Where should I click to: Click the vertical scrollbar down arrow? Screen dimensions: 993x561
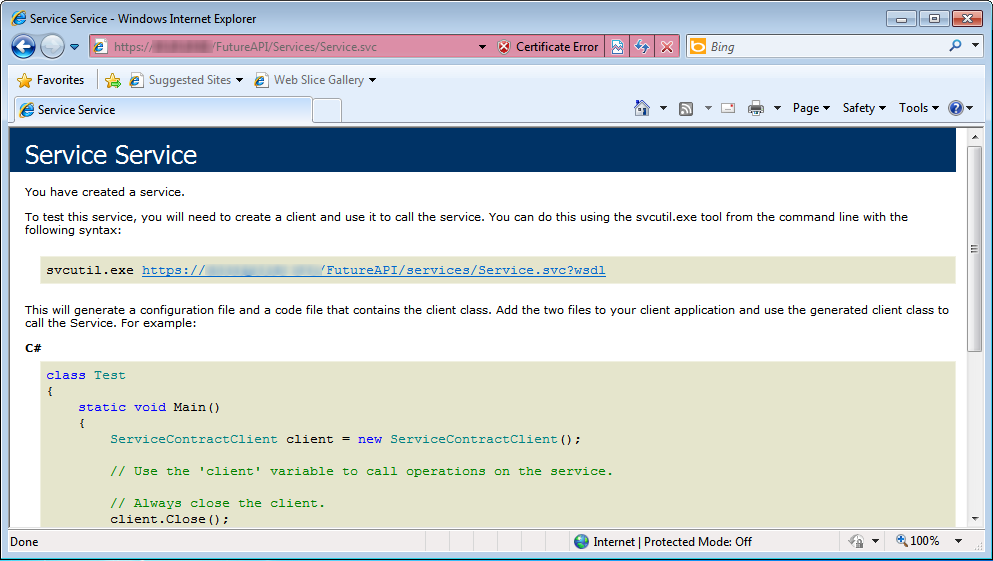coord(974,519)
